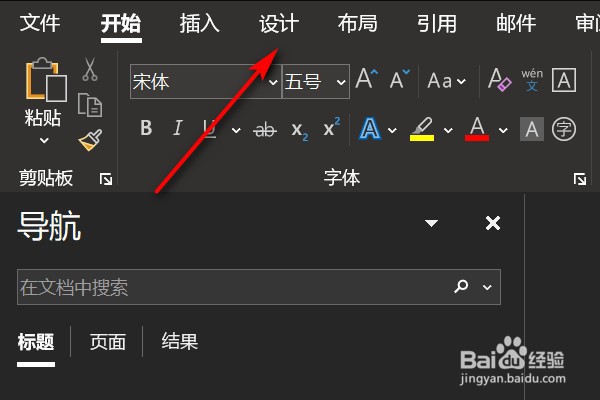Expand the 宋体 font name dropdown
This screenshot has width=600, height=400.
coord(273,82)
